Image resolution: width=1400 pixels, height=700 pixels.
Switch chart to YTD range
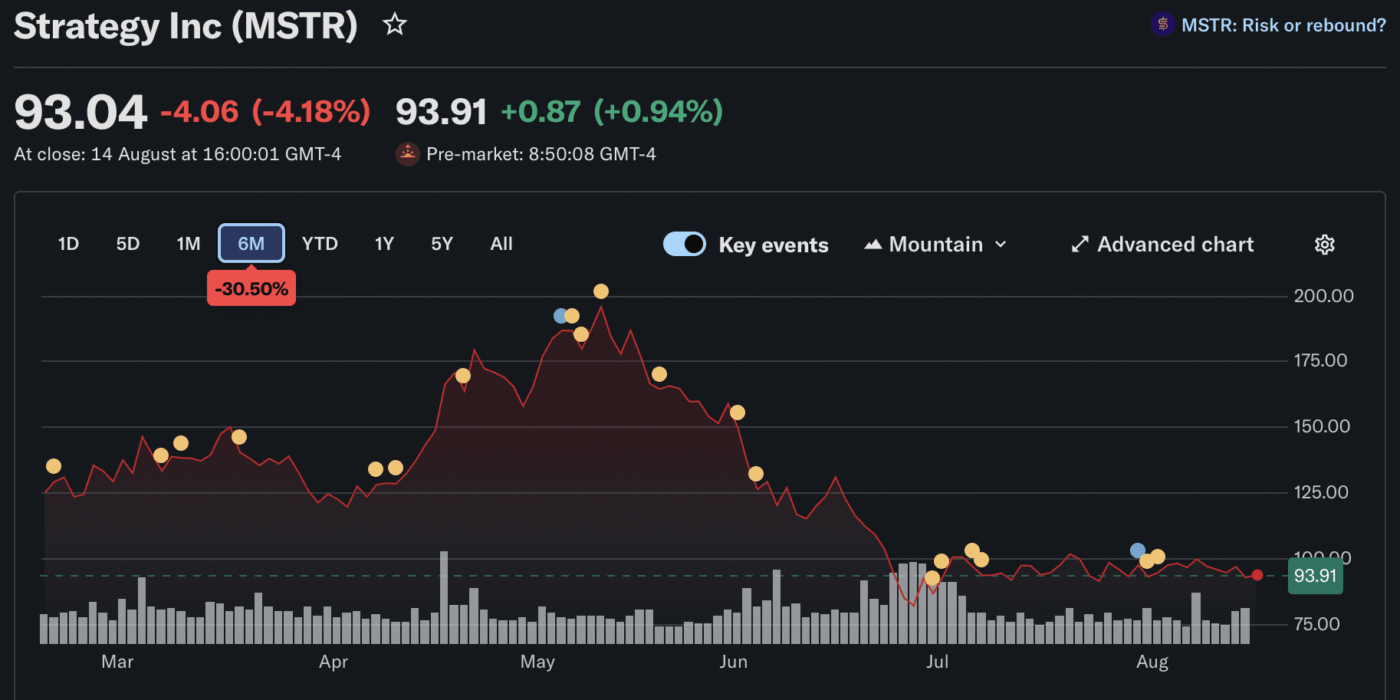pos(320,243)
